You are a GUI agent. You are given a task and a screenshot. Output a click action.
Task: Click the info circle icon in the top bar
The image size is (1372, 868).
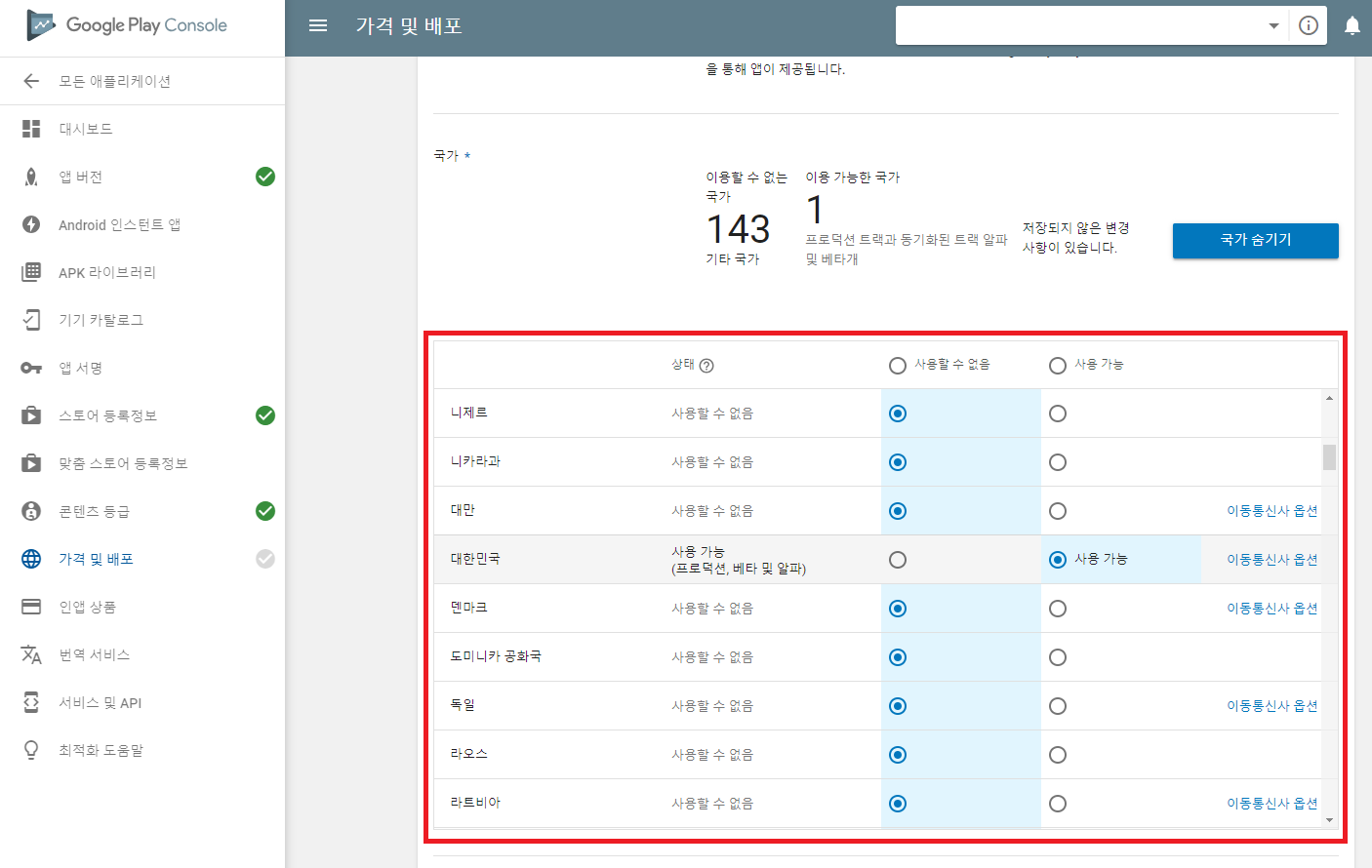(1309, 25)
